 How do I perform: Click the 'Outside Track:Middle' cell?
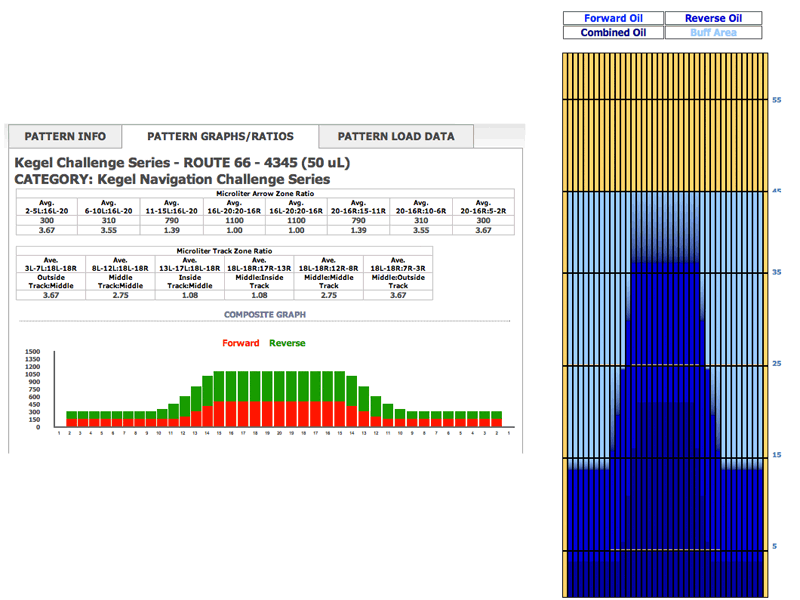[x=51, y=282]
